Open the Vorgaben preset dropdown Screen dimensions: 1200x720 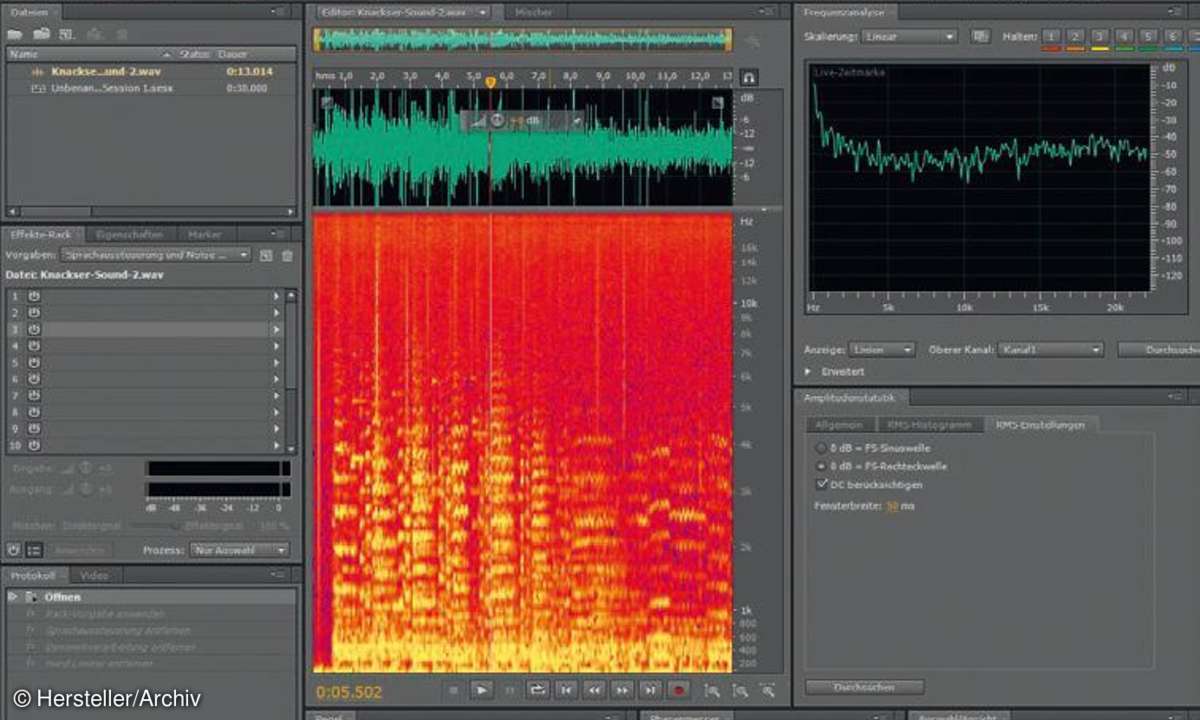156,255
